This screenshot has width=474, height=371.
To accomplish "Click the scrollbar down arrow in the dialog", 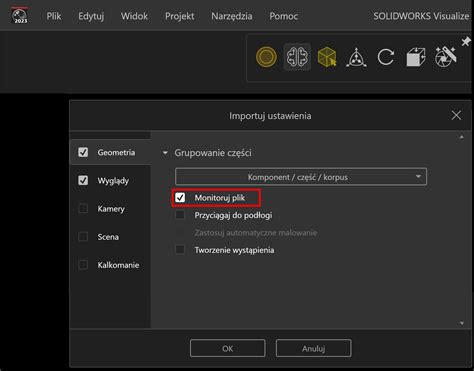I will pyautogui.click(x=462, y=323).
